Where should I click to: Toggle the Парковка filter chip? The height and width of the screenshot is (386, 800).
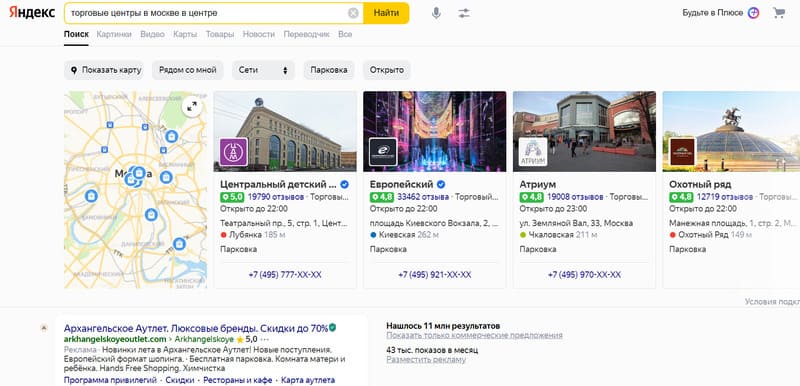coord(329,70)
